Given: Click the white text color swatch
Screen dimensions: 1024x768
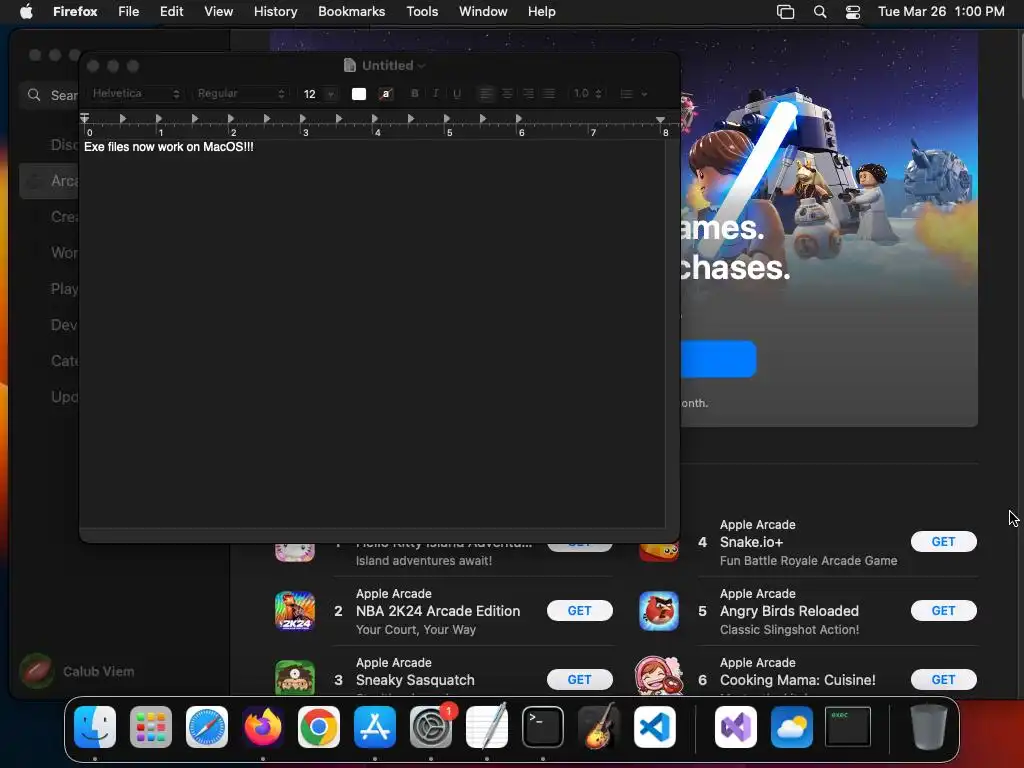Looking at the screenshot, I should coord(359,94).
